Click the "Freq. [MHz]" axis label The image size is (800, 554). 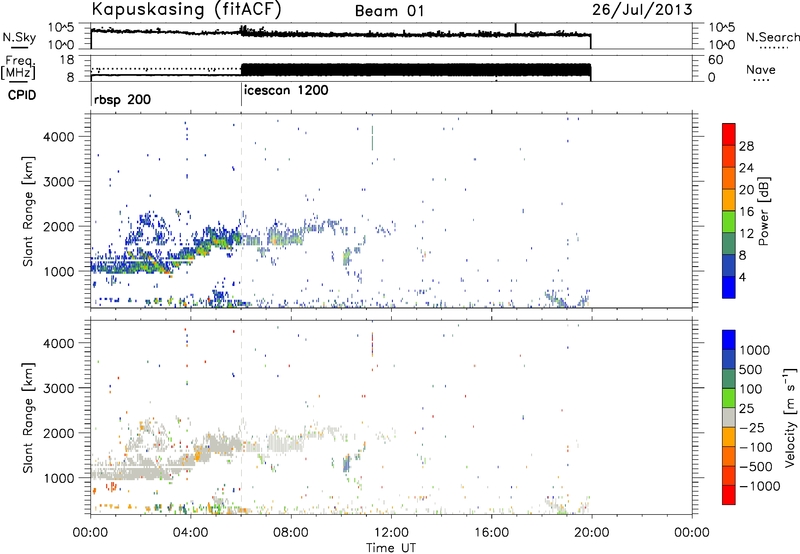pos(19,68)
